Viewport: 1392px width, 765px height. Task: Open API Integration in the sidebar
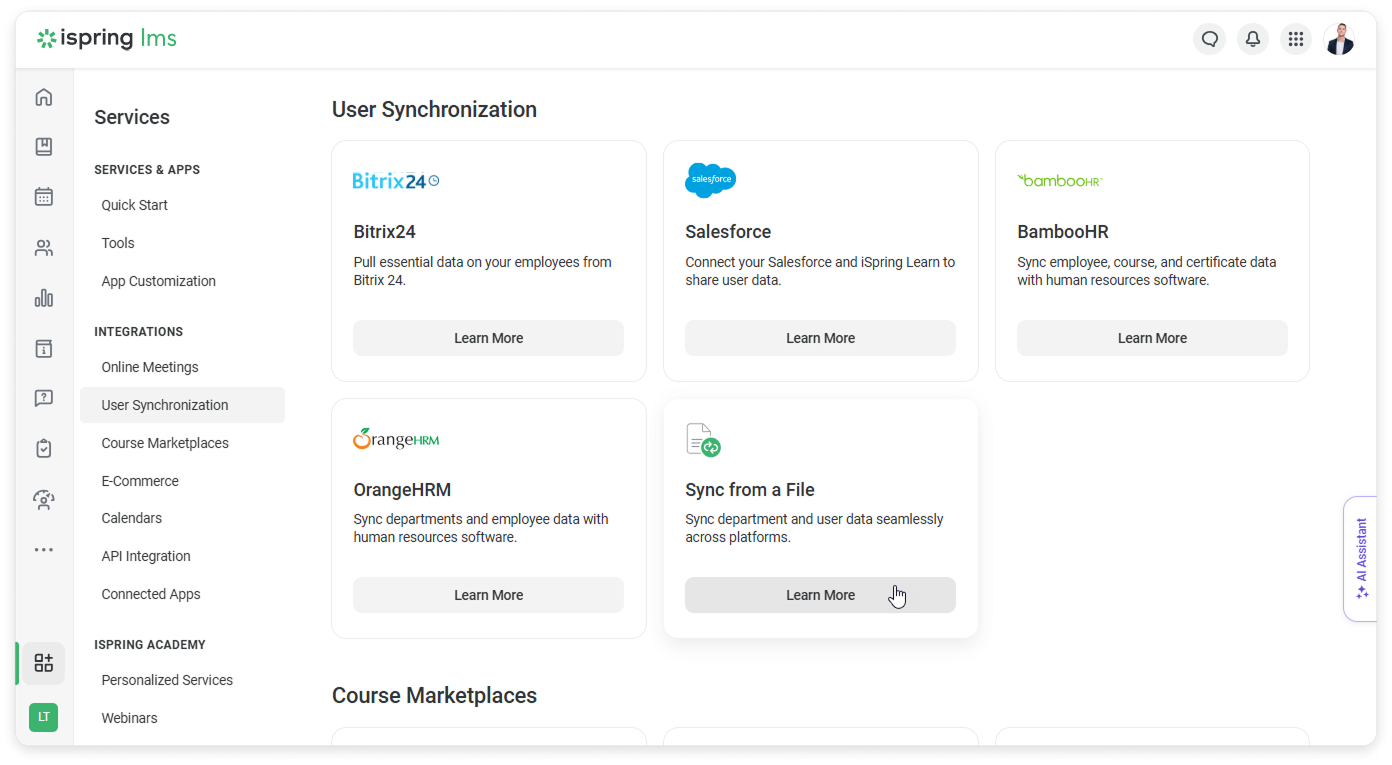point(146,556)
